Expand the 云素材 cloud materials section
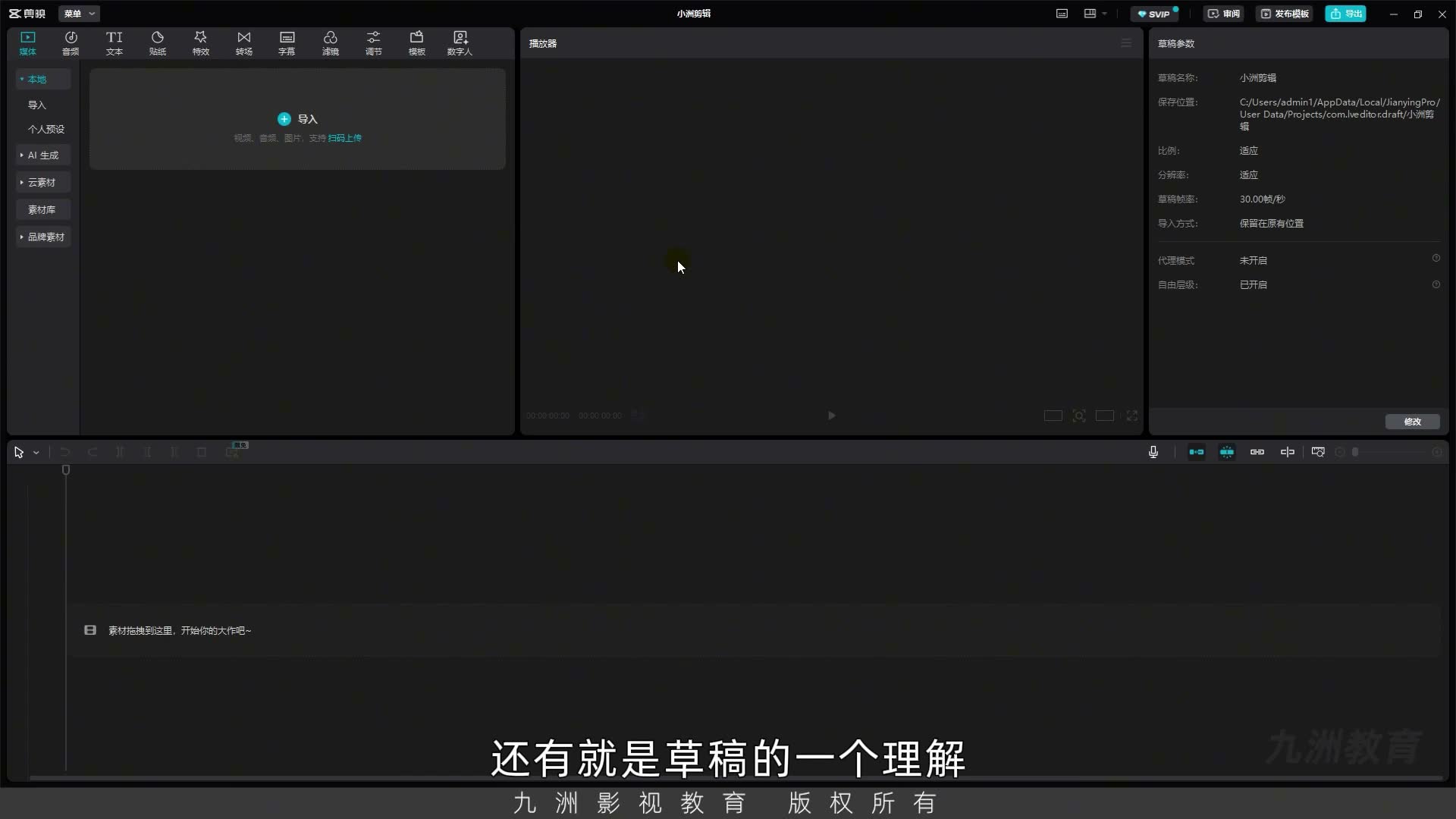Viewport: 1456px width, 819px height. [43, 183]
